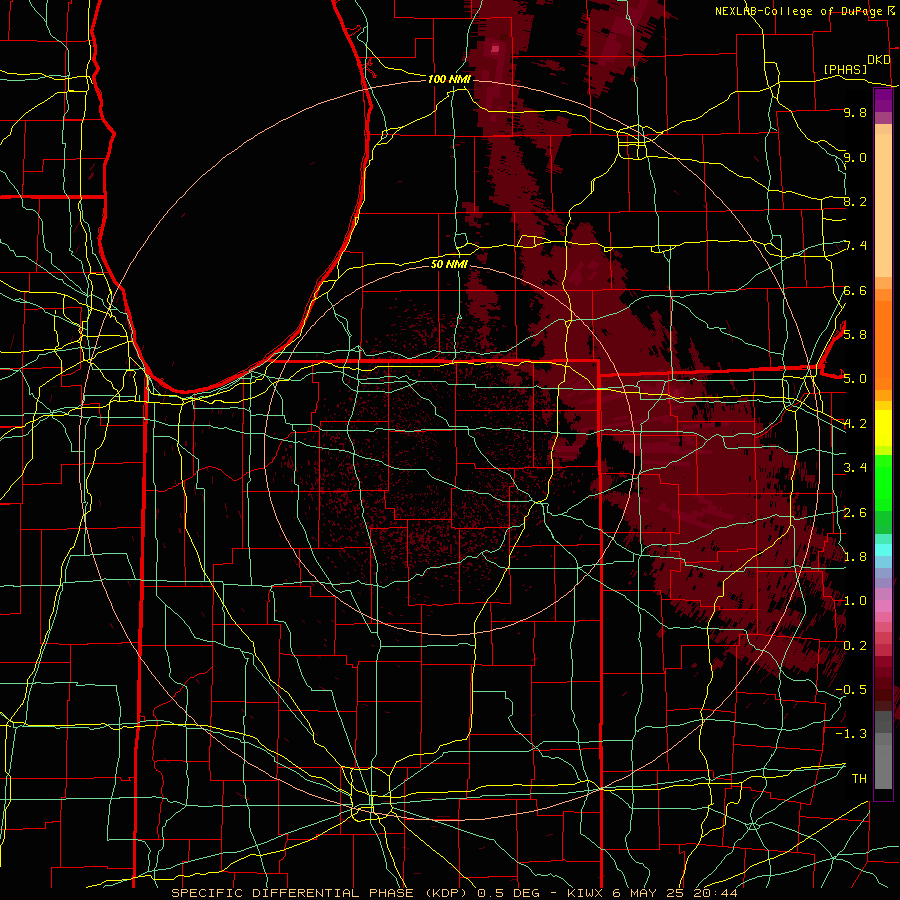Pick the purple band atop the color scale
This screenshot has width=900, height=900.
883,100
